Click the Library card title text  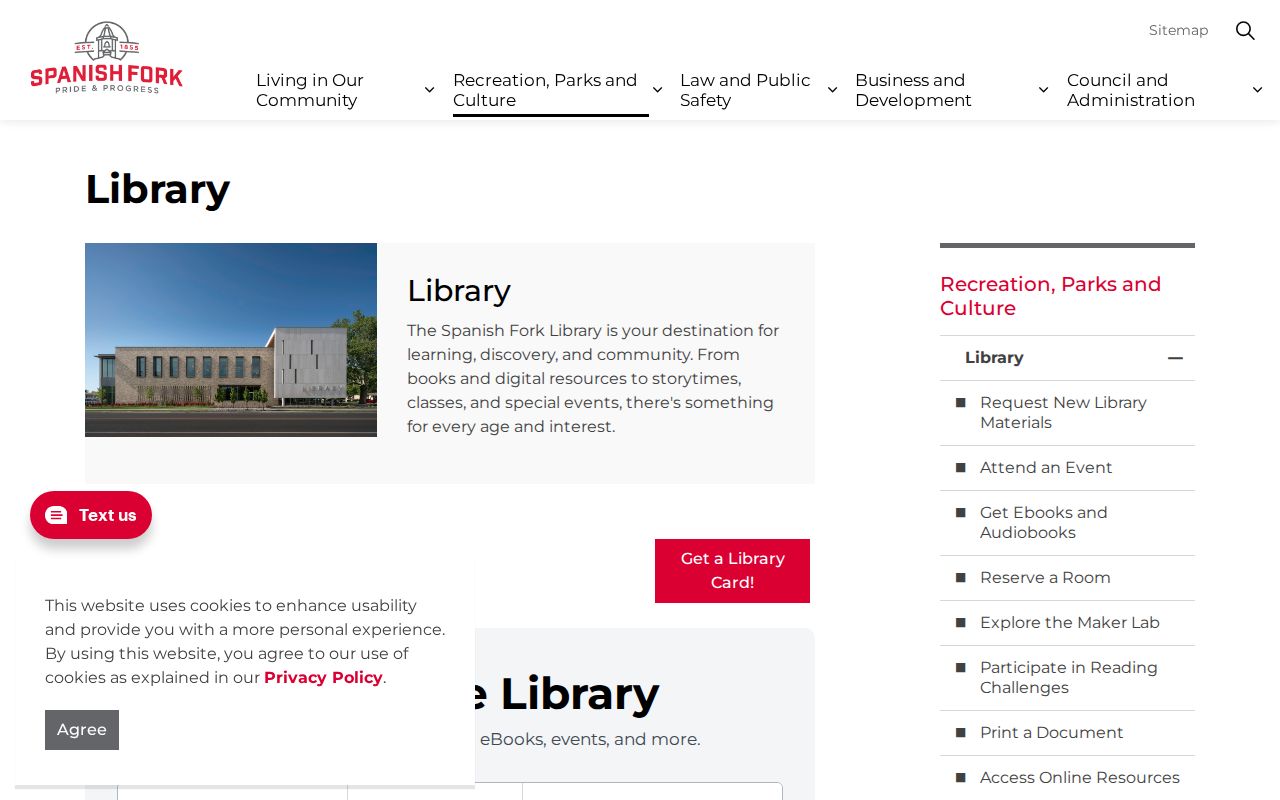click(459, 291)
